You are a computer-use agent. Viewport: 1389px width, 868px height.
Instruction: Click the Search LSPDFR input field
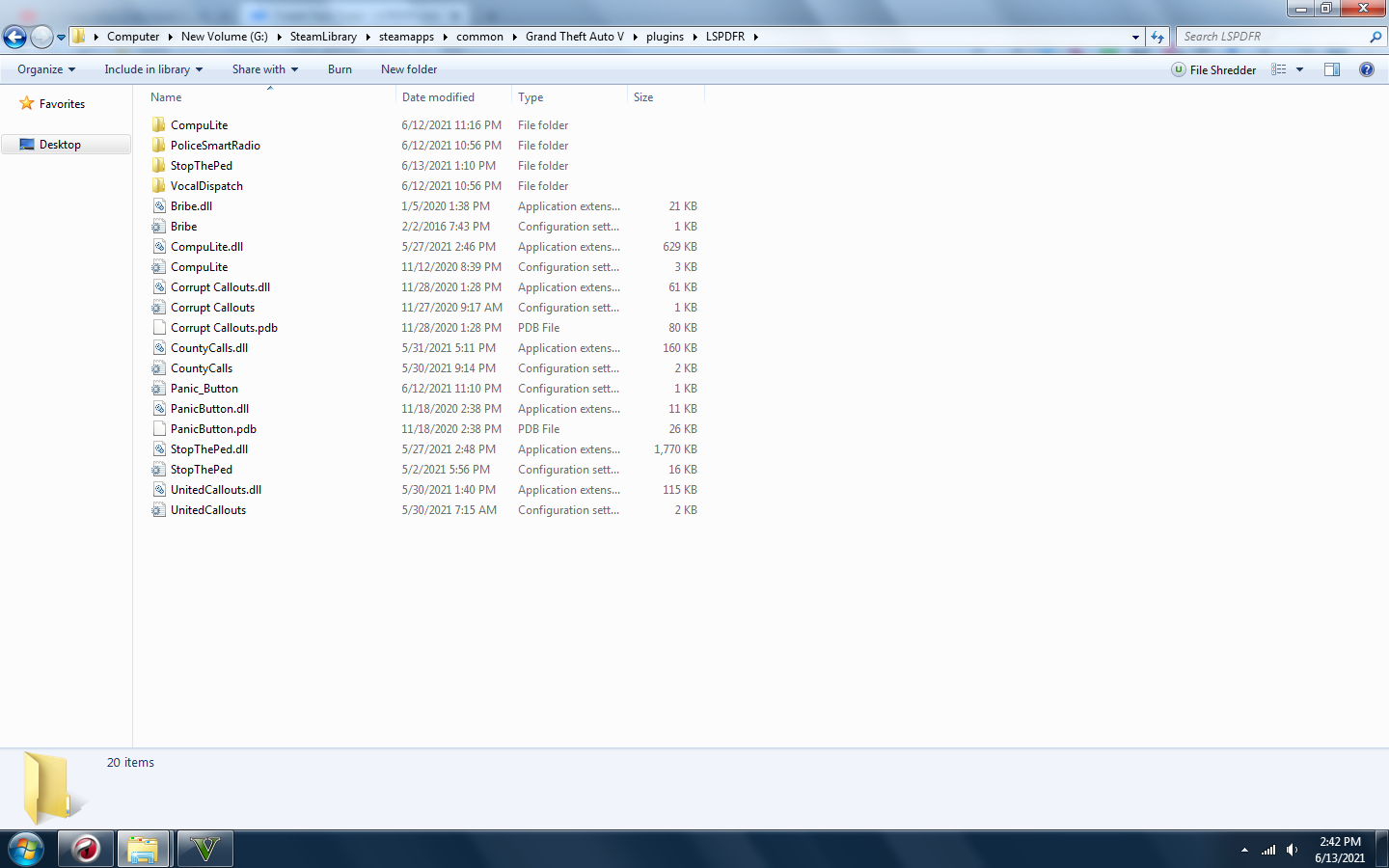click(x=1273, y=37)
